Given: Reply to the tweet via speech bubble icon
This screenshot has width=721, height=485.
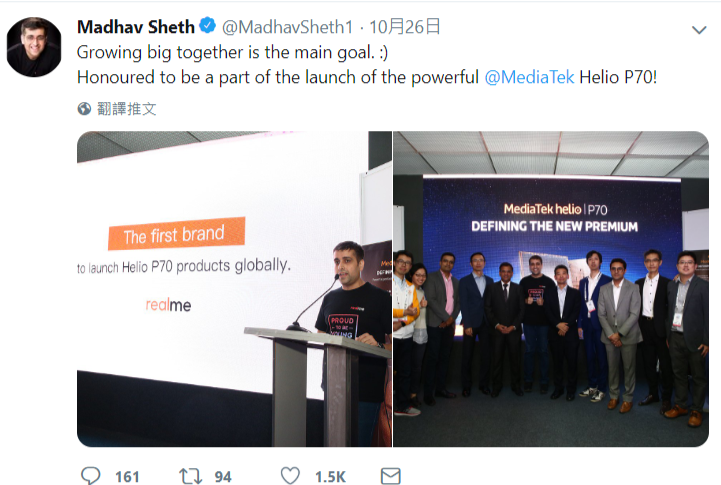Looking at the screenshot, I should tap(90, 476).
